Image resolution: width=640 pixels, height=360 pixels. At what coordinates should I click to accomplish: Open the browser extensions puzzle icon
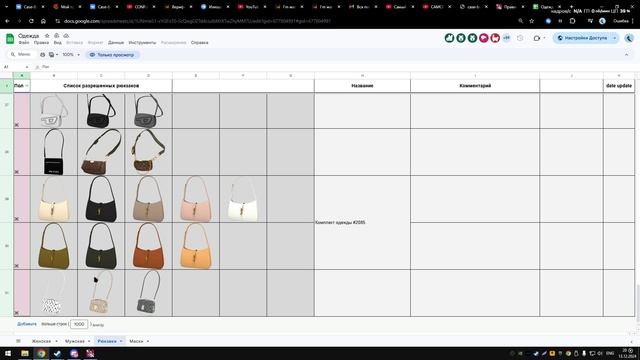click(x=573, y=21)
